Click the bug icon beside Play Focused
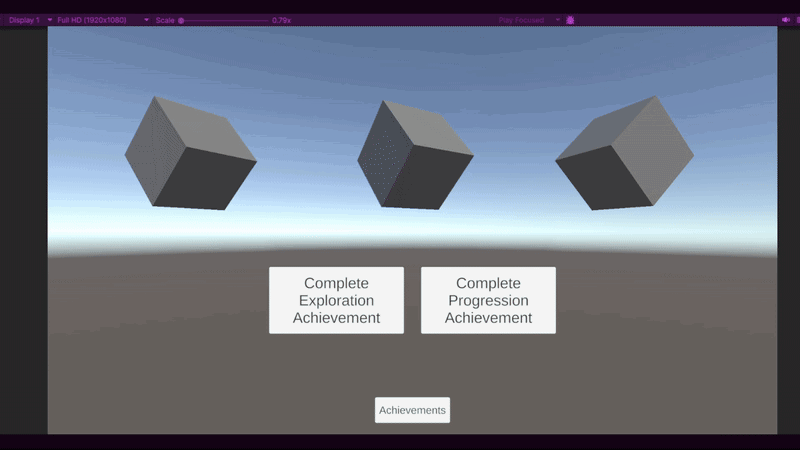 coord(570,19)
